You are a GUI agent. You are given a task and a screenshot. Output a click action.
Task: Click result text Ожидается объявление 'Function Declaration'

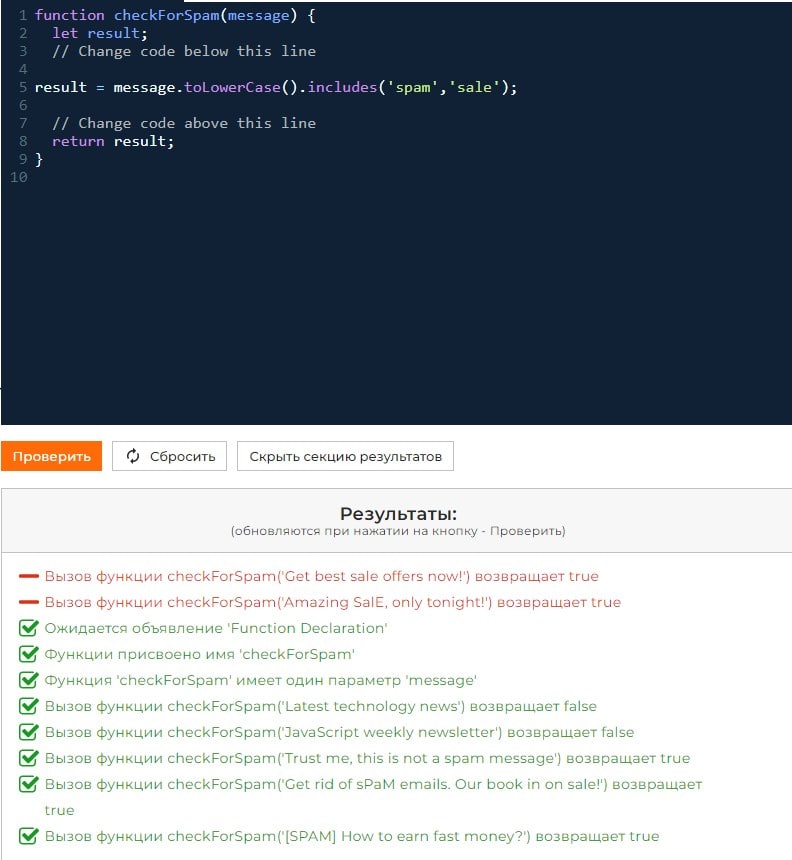pyautogui.click(x=216, y=627)
